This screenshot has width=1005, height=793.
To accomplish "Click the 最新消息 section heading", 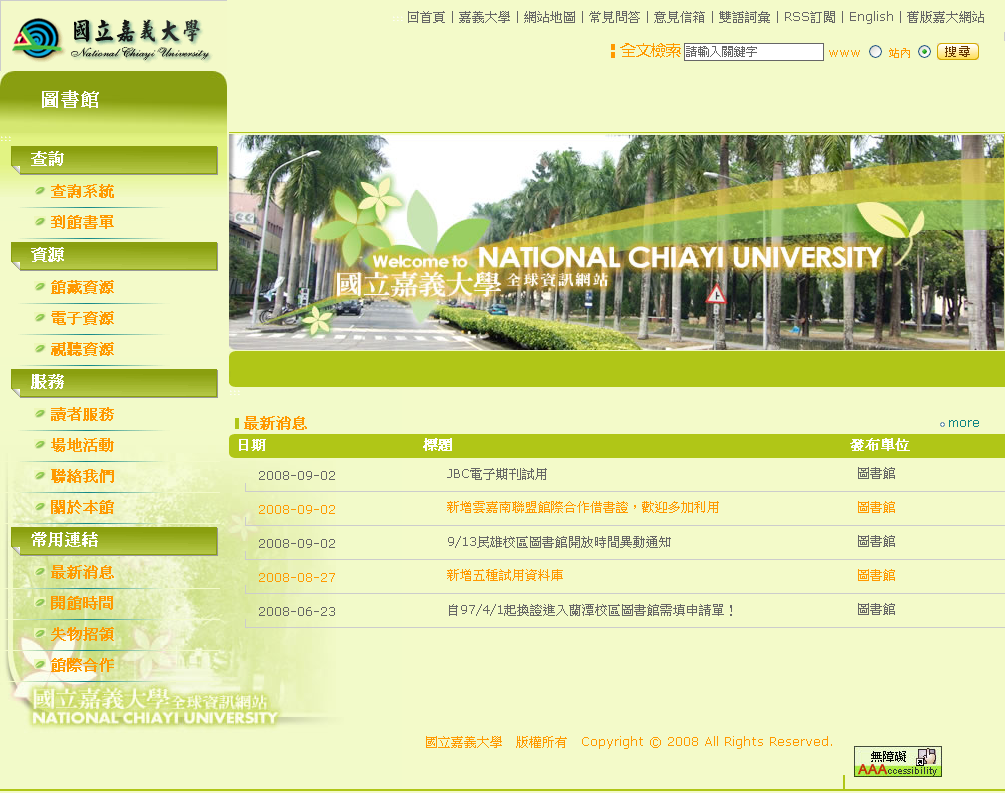I will point(275,423).
